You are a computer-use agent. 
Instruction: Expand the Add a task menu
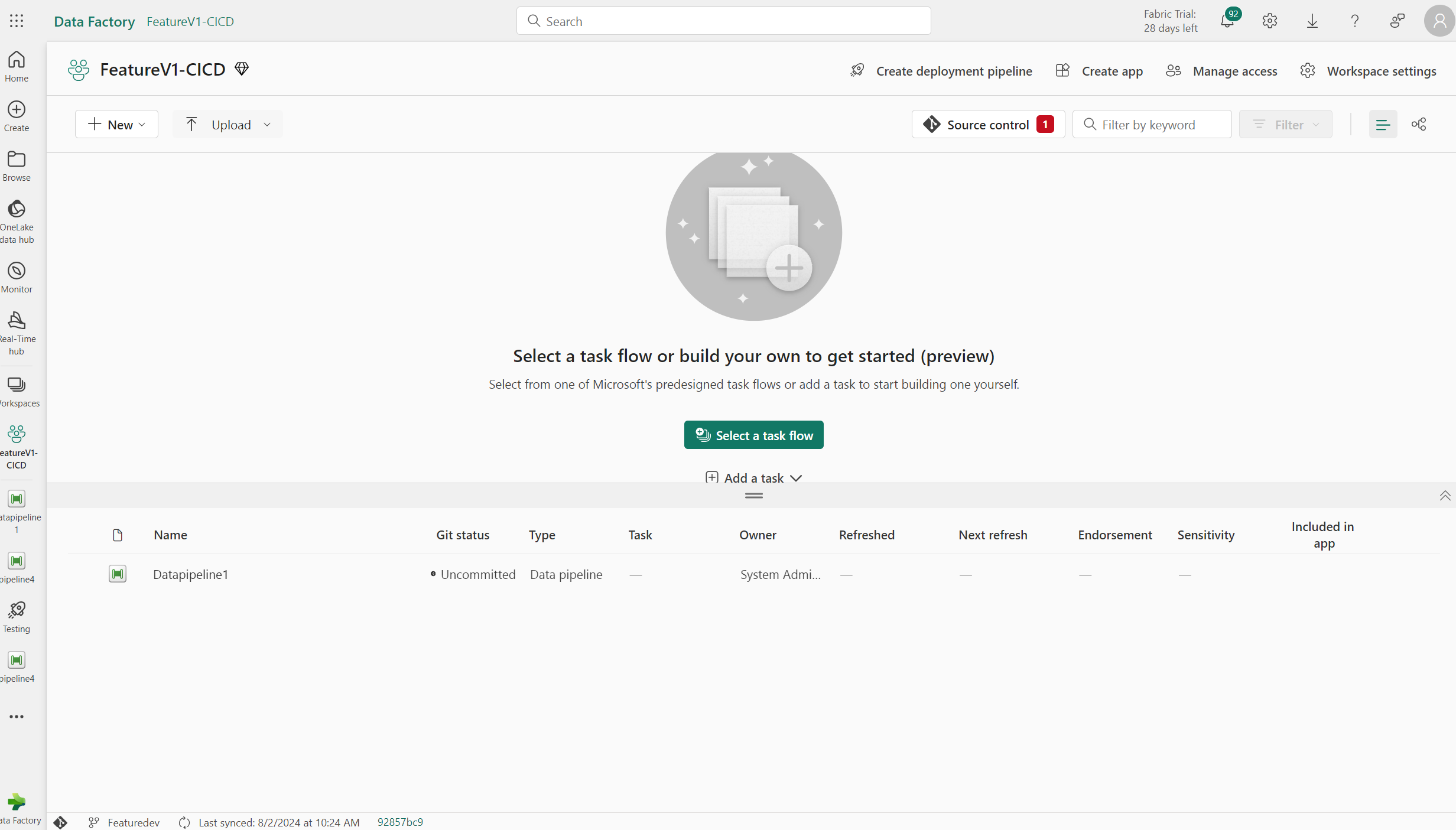coord(754,477)
